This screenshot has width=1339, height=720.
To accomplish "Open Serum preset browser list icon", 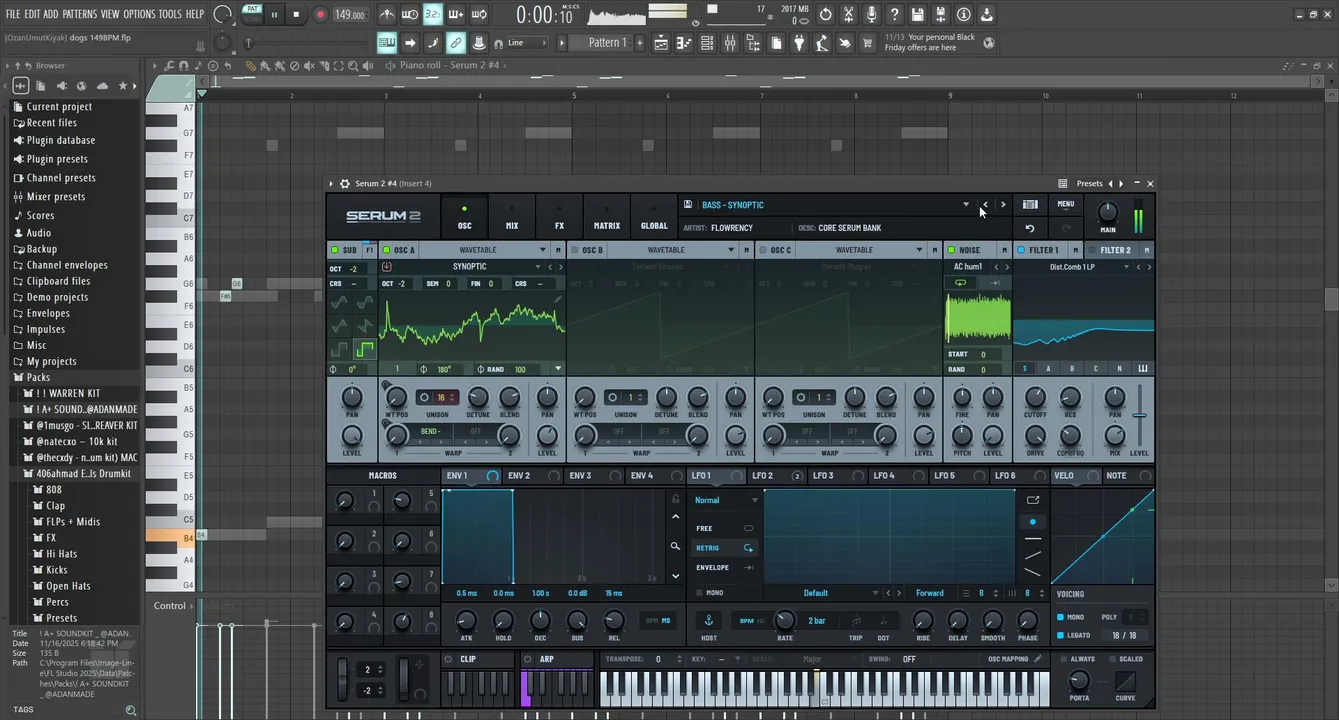I will pyautogui.click(x=1030, y=204).
